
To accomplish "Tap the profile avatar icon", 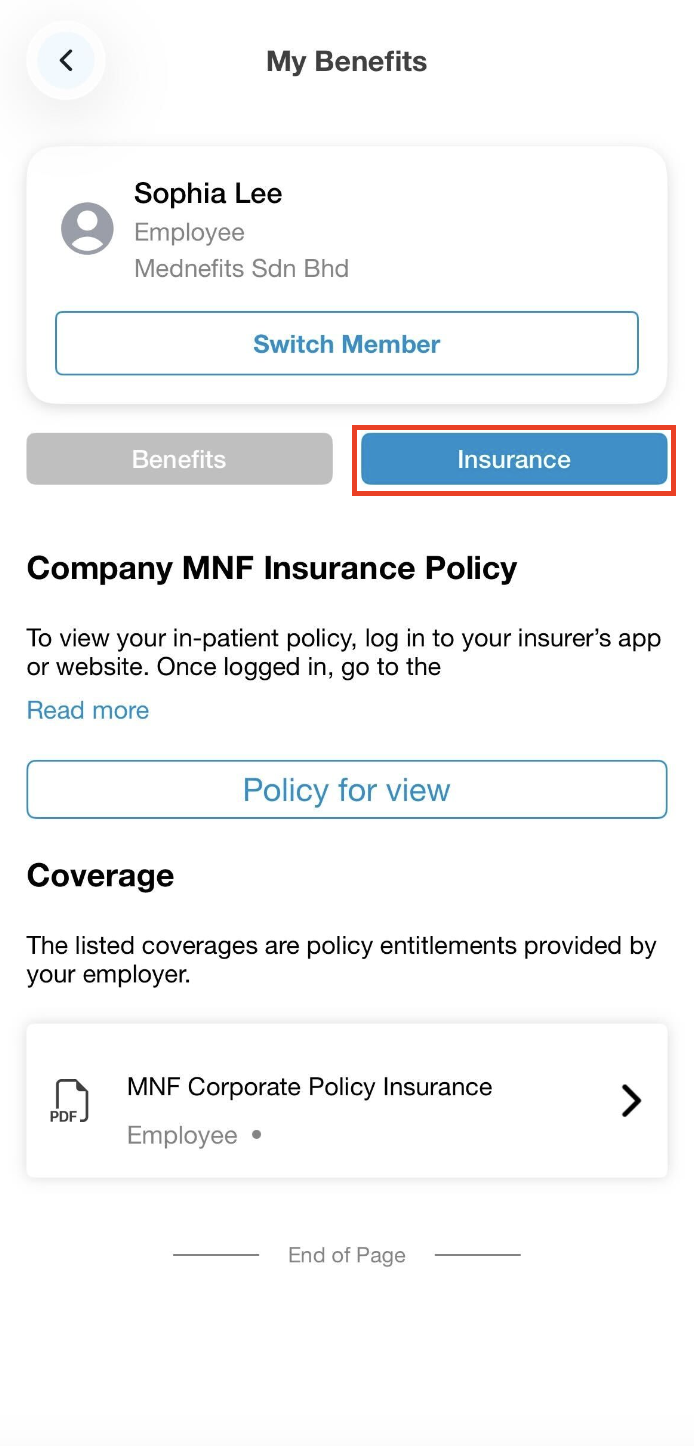I will click(87, 229).
